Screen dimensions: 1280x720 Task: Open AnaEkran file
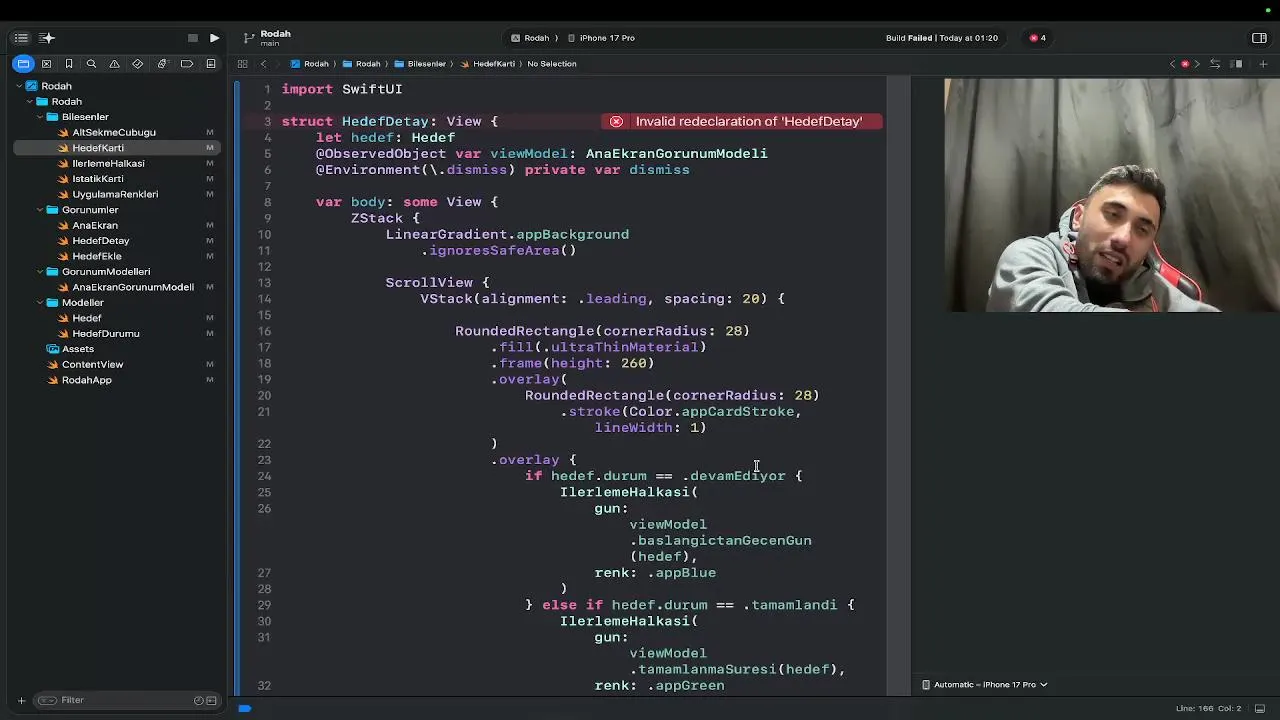95,225
